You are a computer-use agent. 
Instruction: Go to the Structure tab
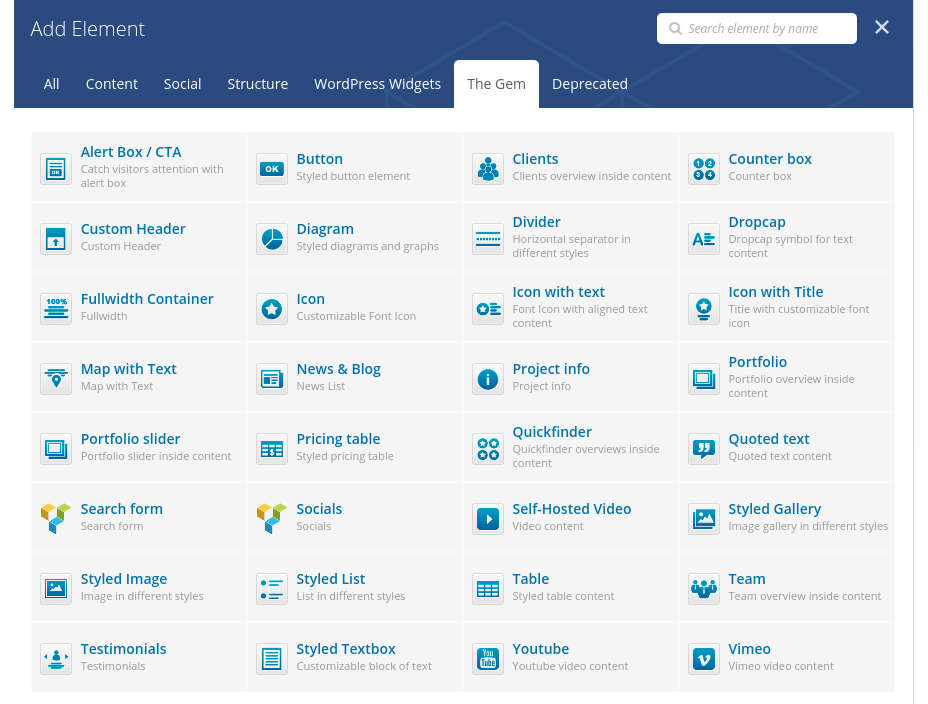click(x=257, y=84)
